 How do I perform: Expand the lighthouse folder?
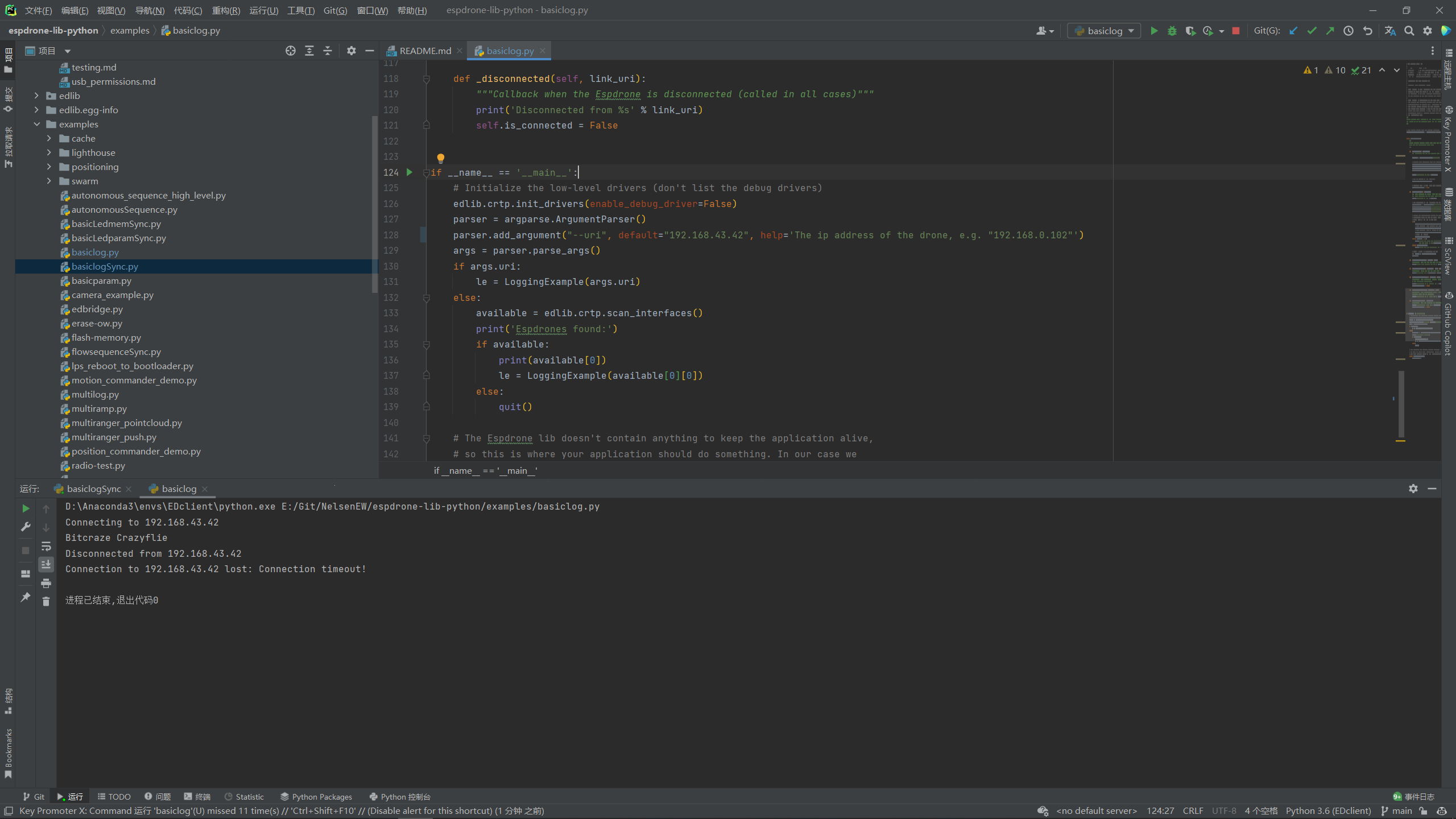[49, 152]
